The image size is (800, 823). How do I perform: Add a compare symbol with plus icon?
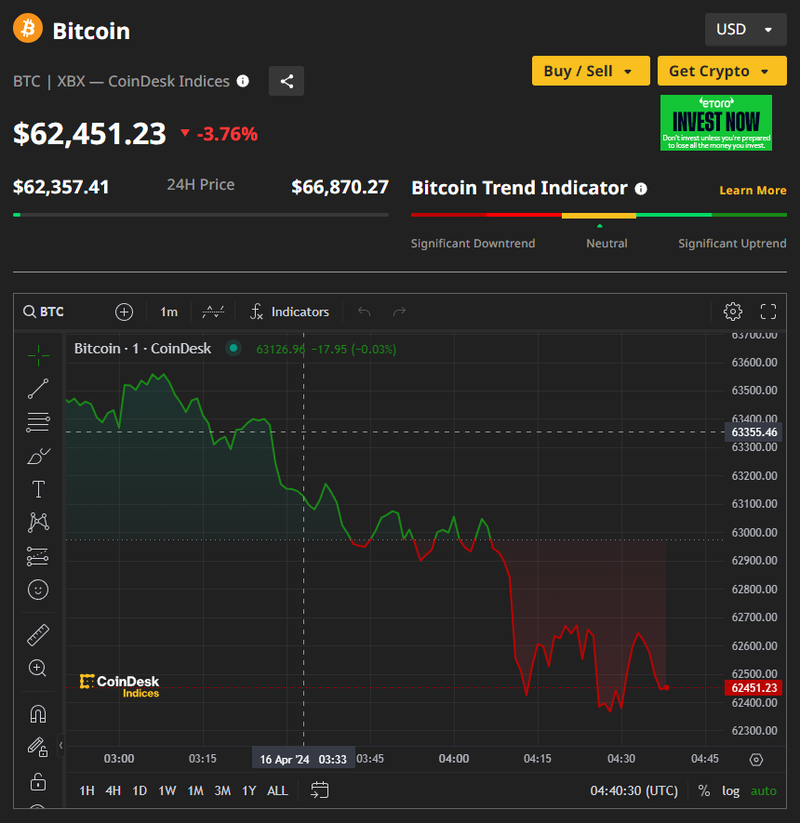coord(124,311)
